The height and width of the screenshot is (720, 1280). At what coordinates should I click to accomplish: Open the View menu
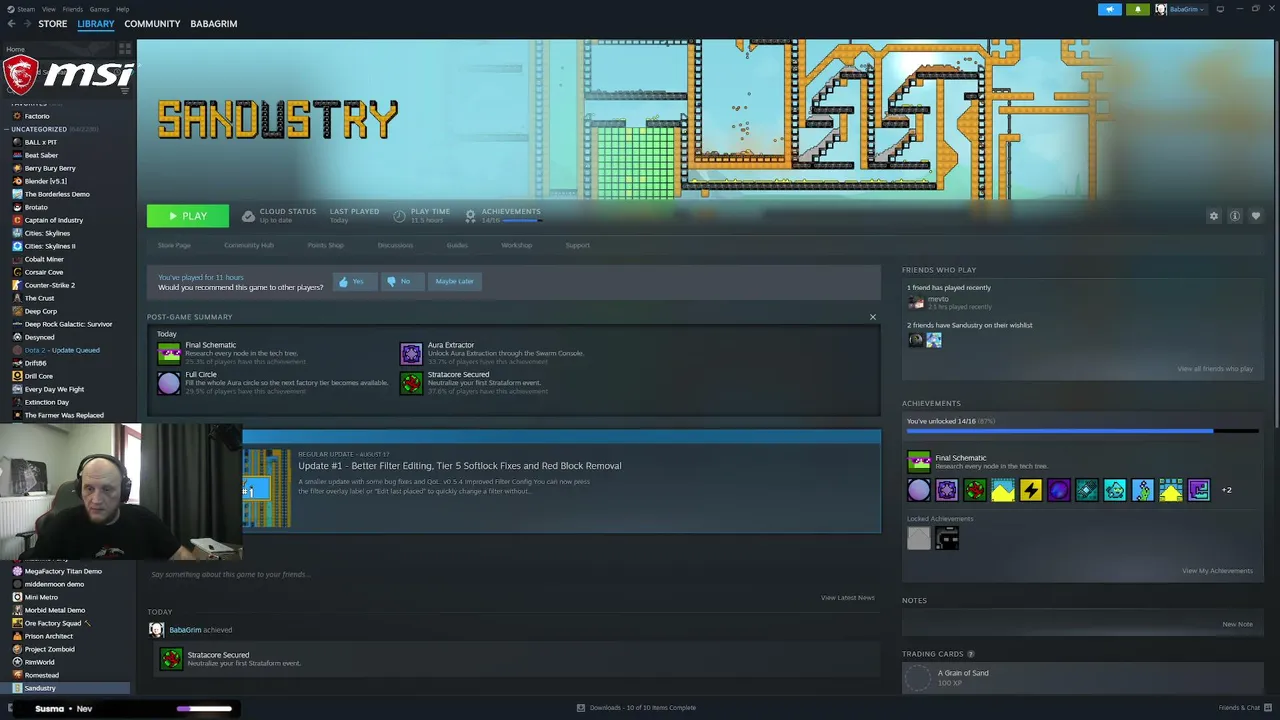pyautogui.click(x=48, y=9)
